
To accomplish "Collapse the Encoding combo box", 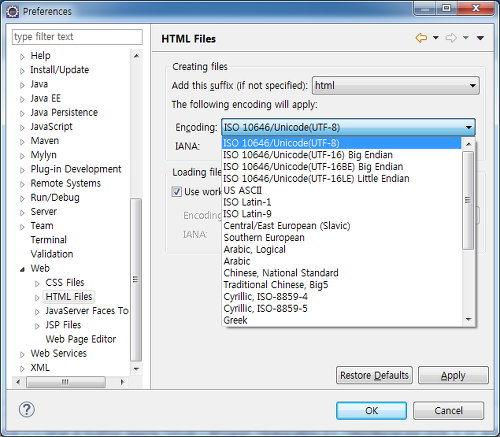I will pos(348,127).
